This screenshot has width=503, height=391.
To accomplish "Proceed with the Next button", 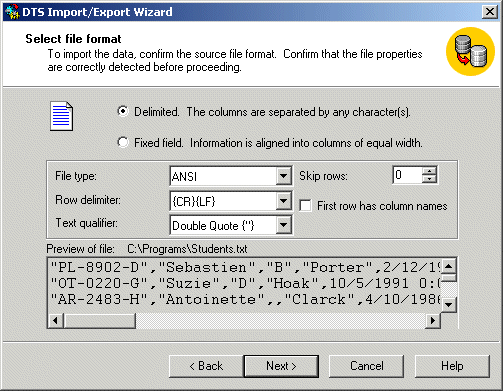I will point(281,366).
